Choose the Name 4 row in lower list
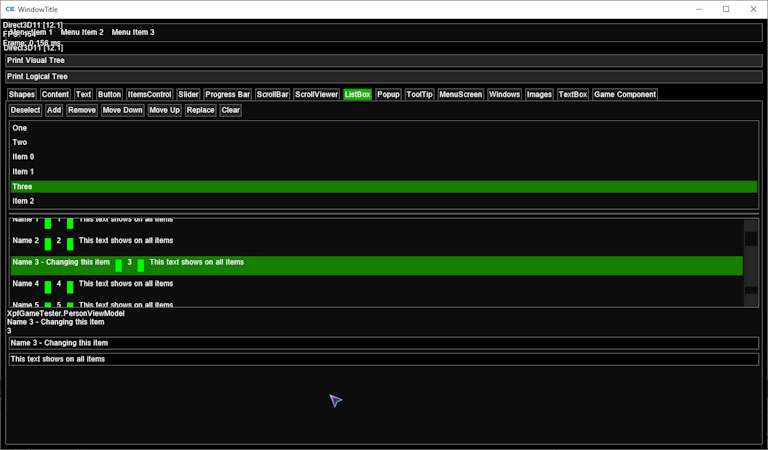 [x=26, y=284]
